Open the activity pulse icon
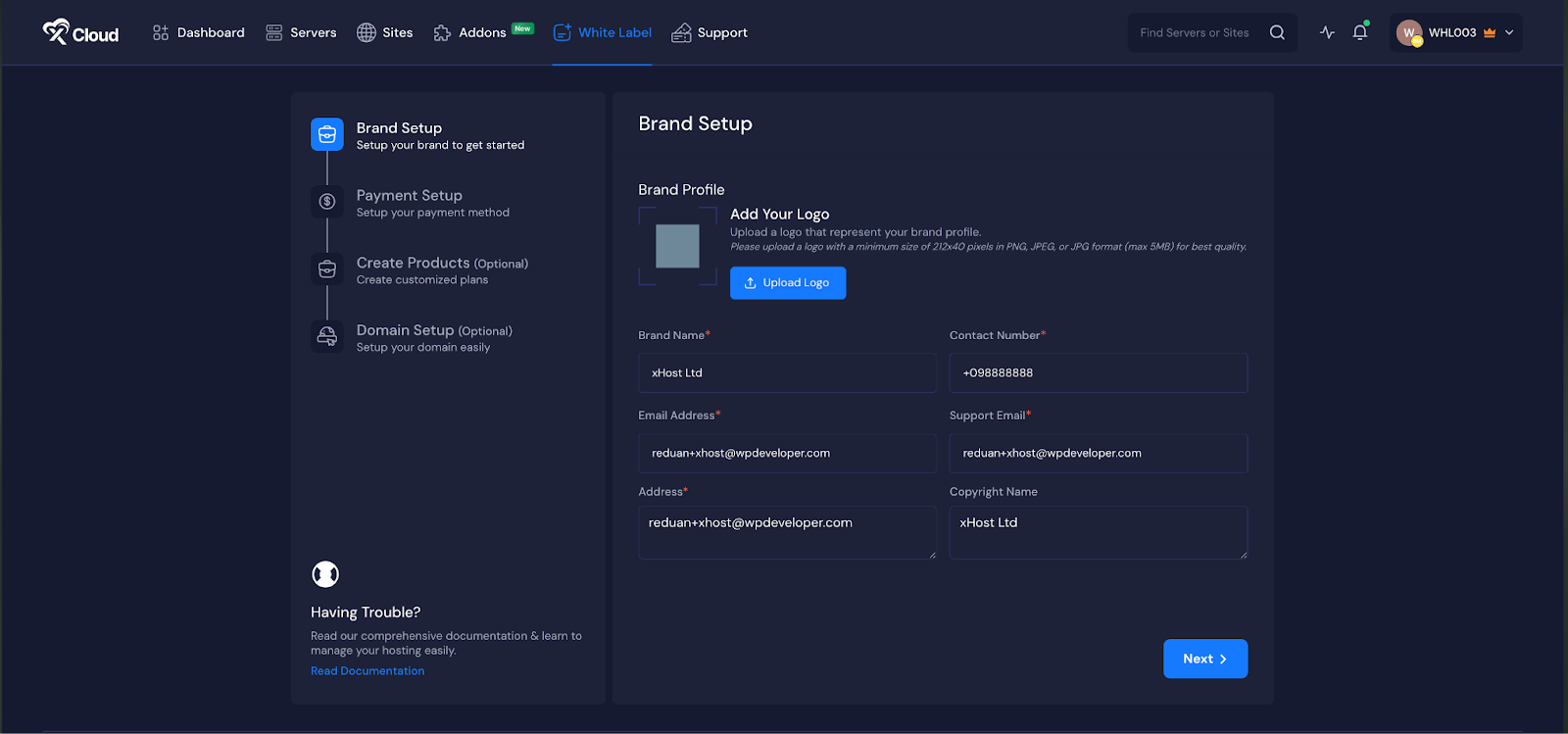The image size is (1568, 734). click(x=1327, y=32)
